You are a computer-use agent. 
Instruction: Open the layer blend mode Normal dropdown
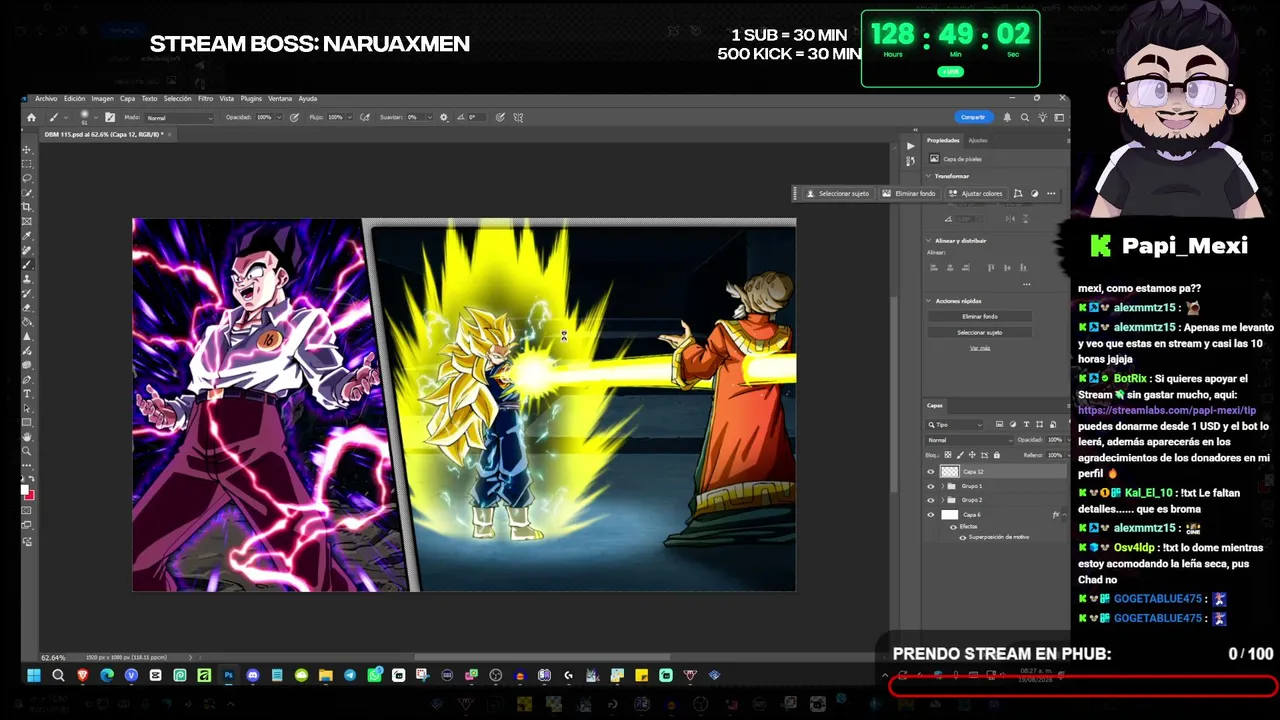[x=969, y=440]
